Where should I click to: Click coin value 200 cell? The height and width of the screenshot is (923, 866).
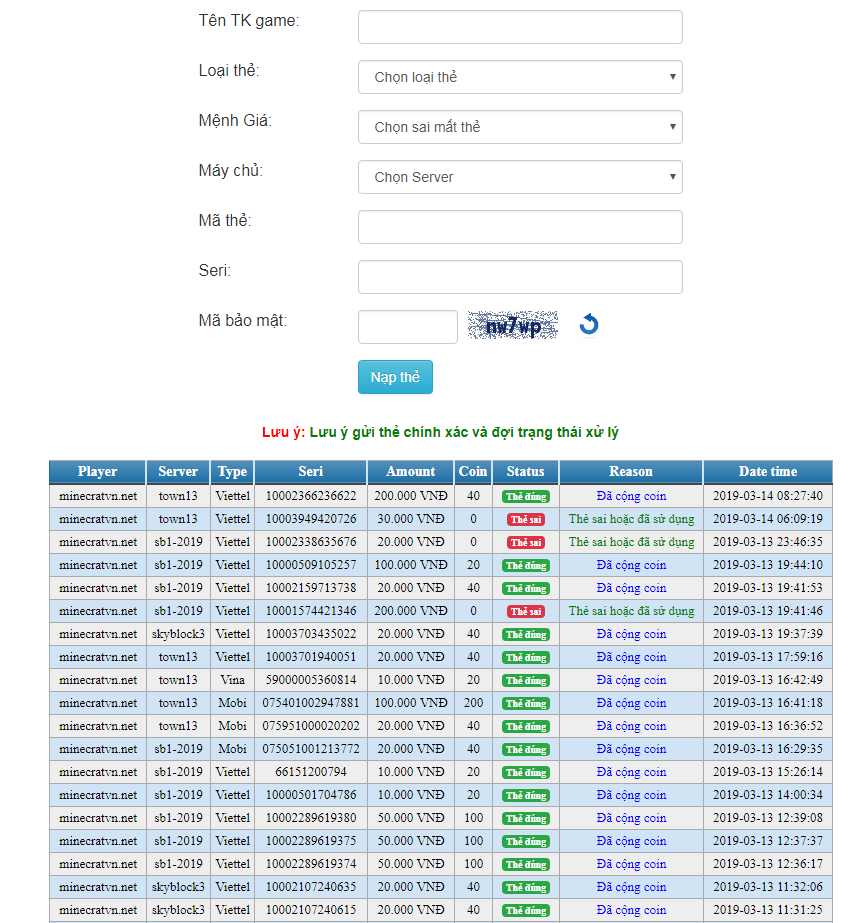pos(473,703)
